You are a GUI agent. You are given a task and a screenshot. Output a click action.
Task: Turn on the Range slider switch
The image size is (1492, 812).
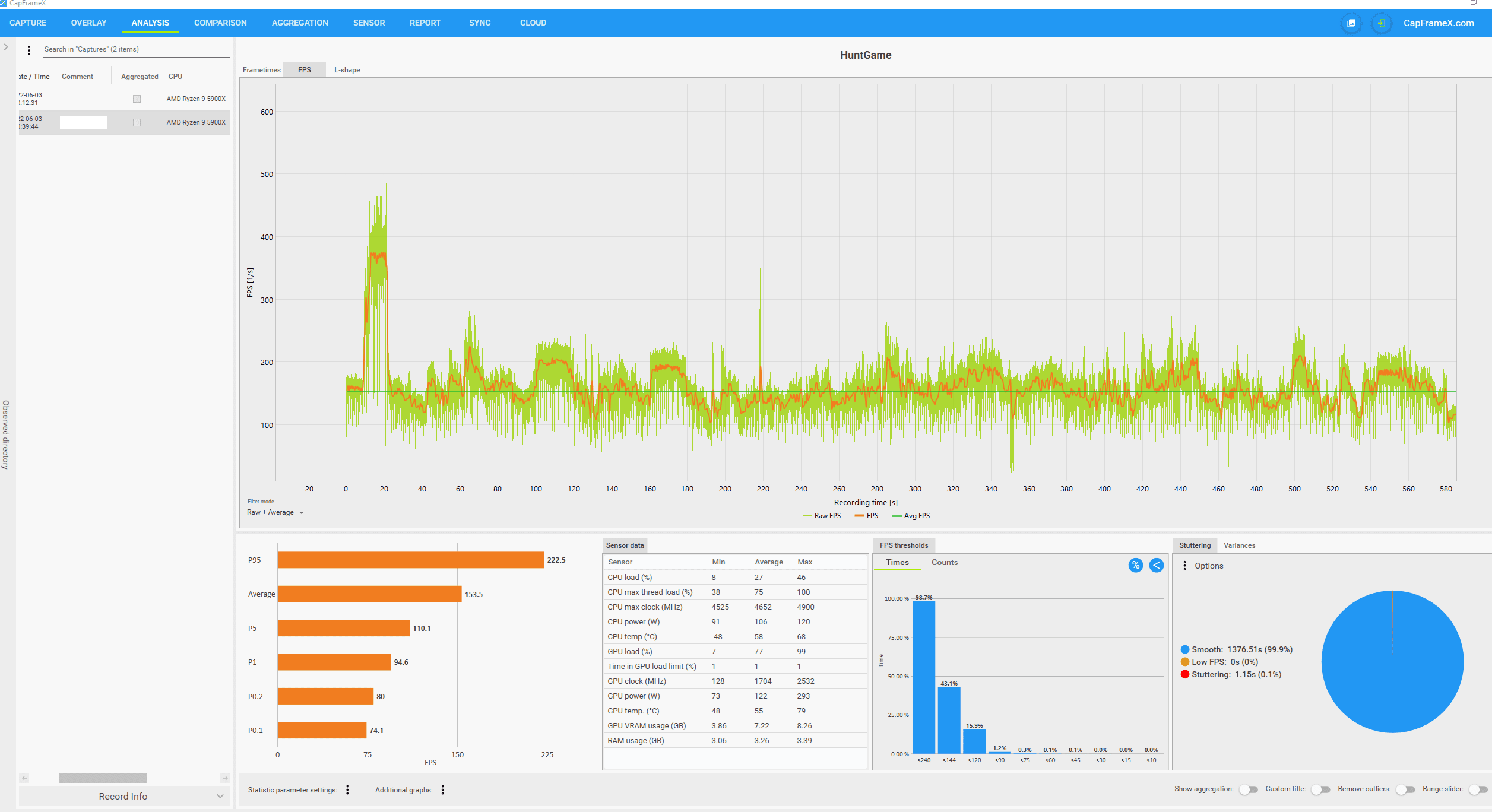click(1478, 789)
